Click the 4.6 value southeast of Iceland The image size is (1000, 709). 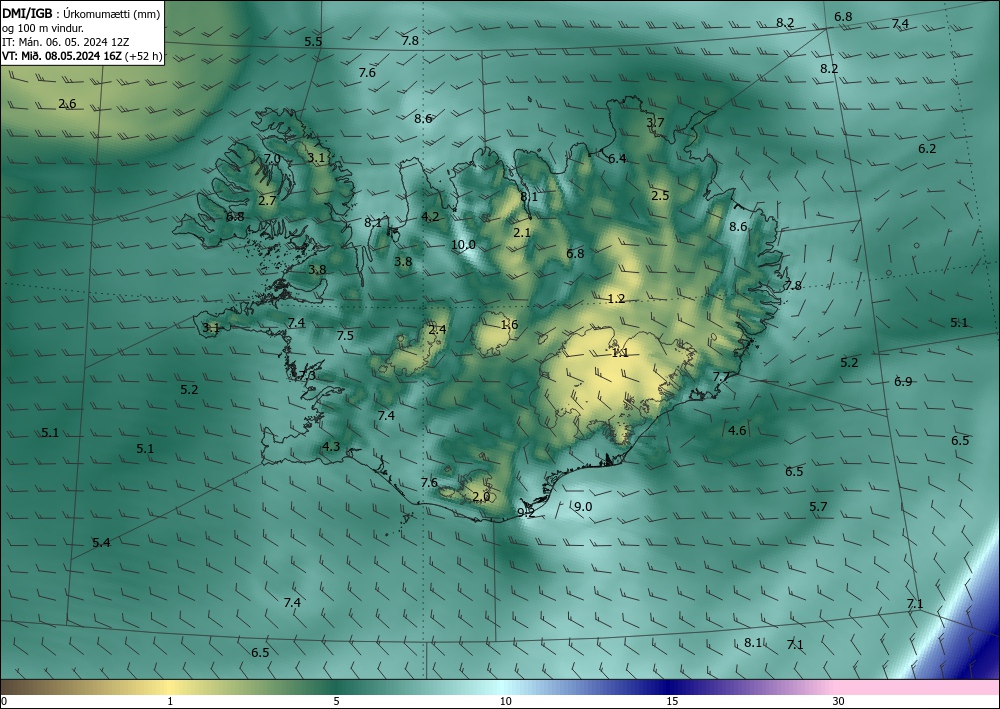(737, 430)
